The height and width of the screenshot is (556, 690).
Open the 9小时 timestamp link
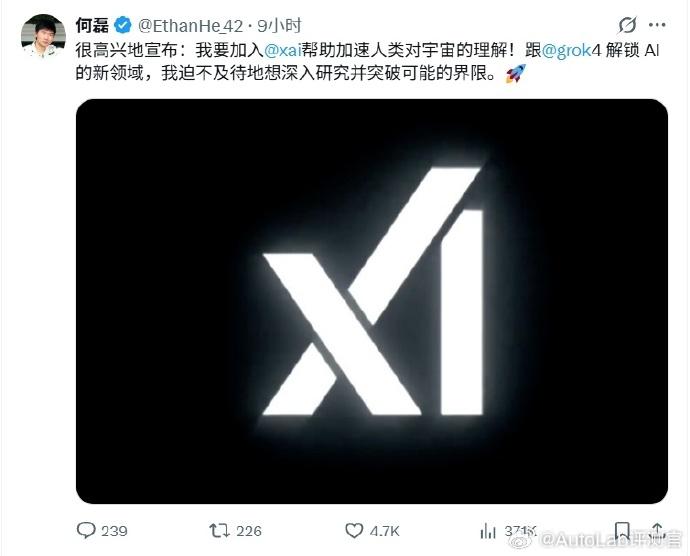coord(279,26)
